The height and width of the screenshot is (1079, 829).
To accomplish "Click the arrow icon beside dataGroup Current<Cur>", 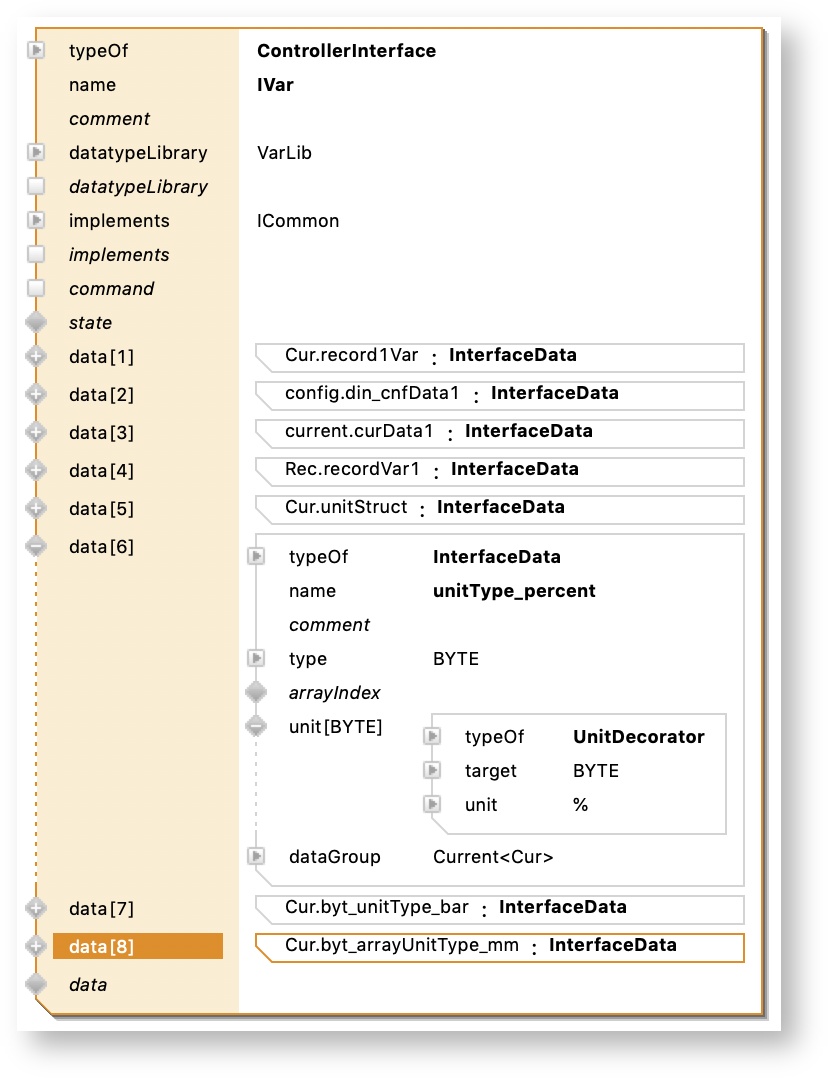I will [256, 856].
